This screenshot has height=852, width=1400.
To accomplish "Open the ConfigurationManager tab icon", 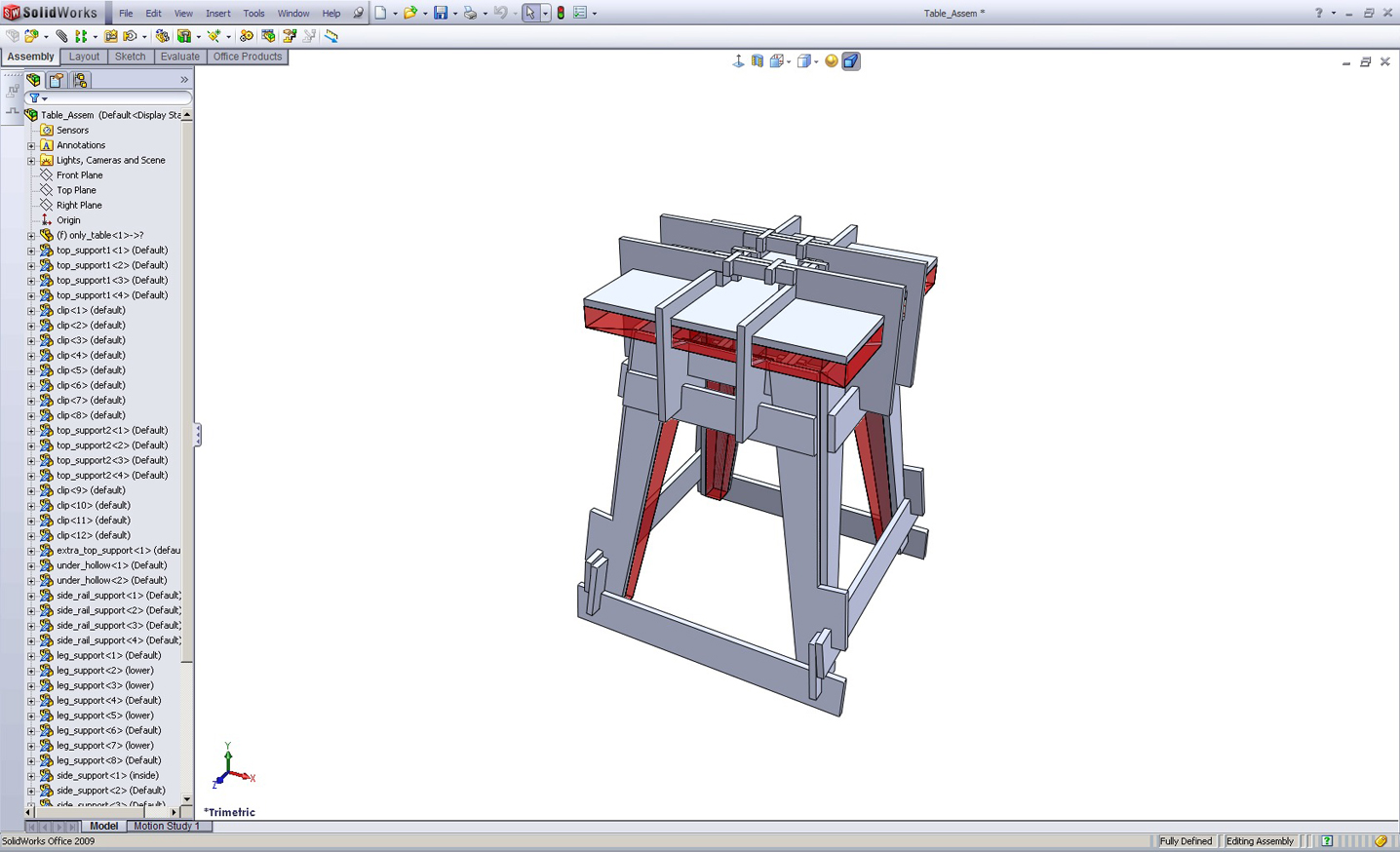I will (80, 80).
